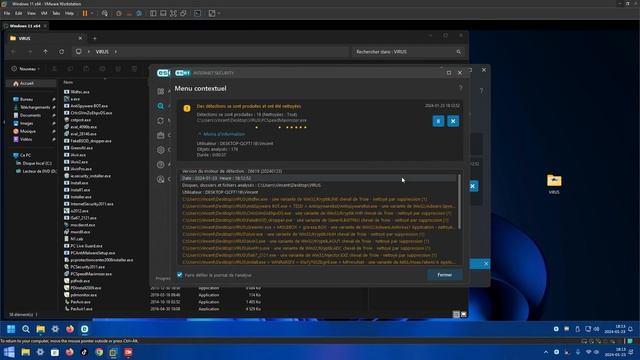Open the VMware Edit menu
This screenshot has height=360, width=640.
(x=18, y=13)
